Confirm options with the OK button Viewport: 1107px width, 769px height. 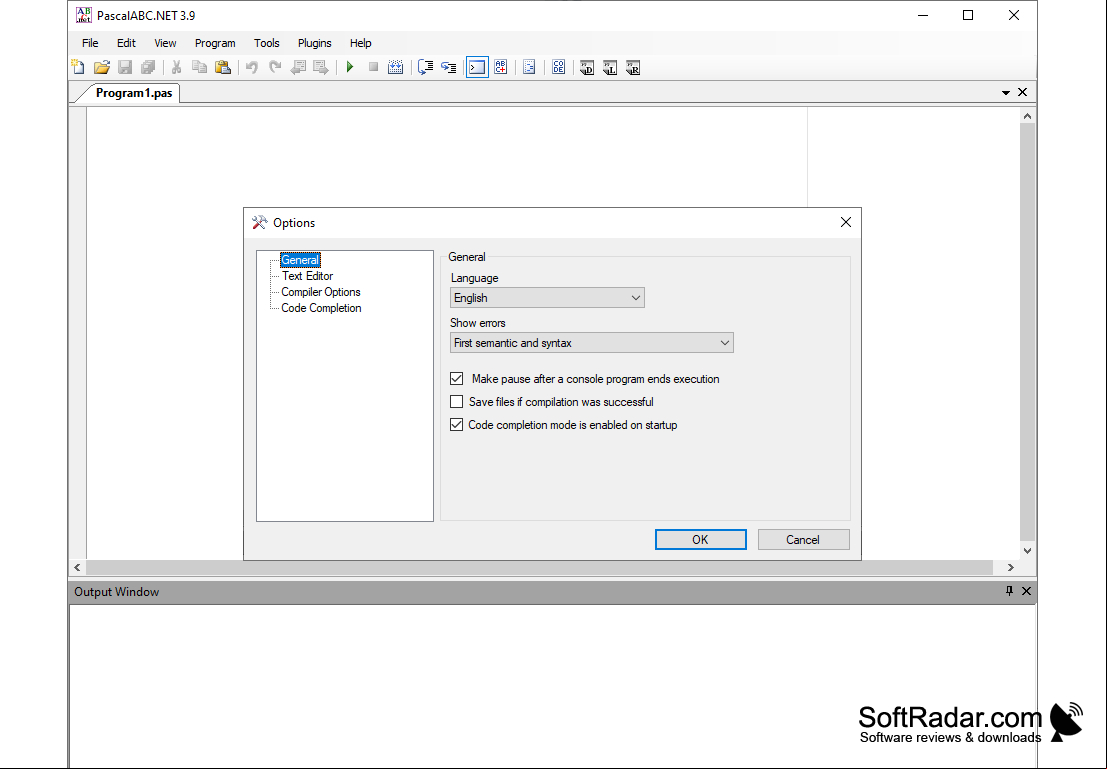(700, 540)
